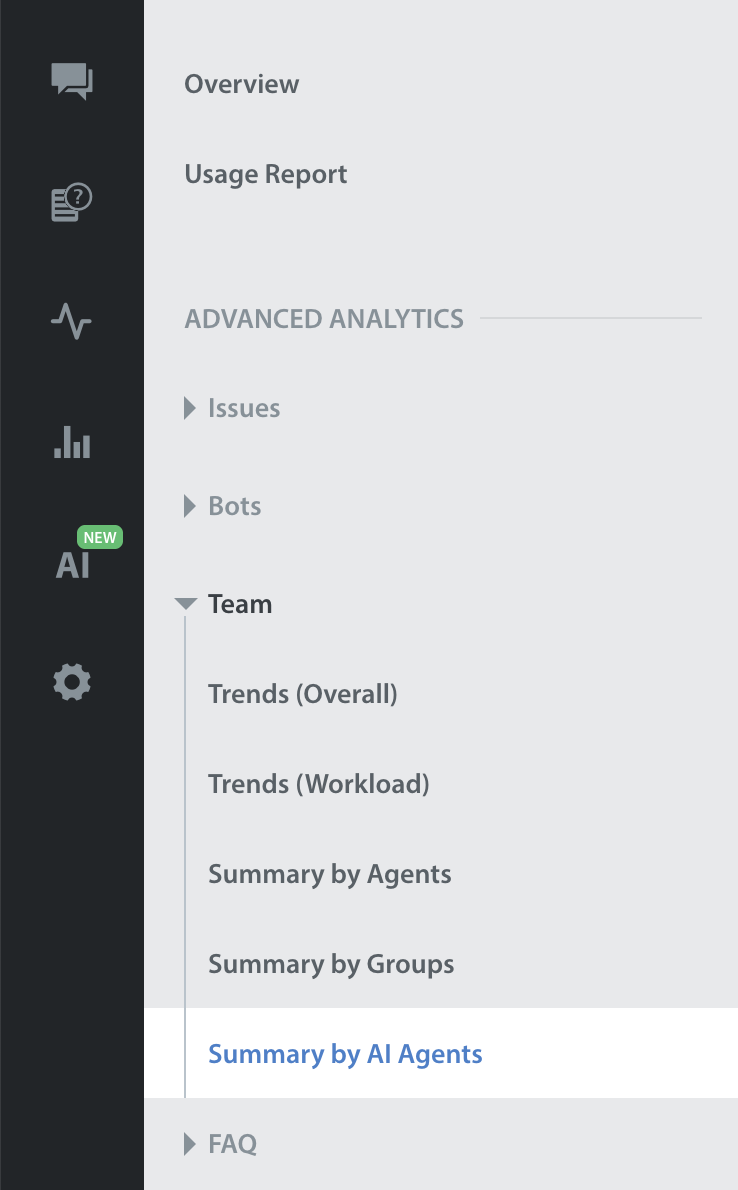
Task: Click the Advanced Analytics section header
Action: pos(324,319)
